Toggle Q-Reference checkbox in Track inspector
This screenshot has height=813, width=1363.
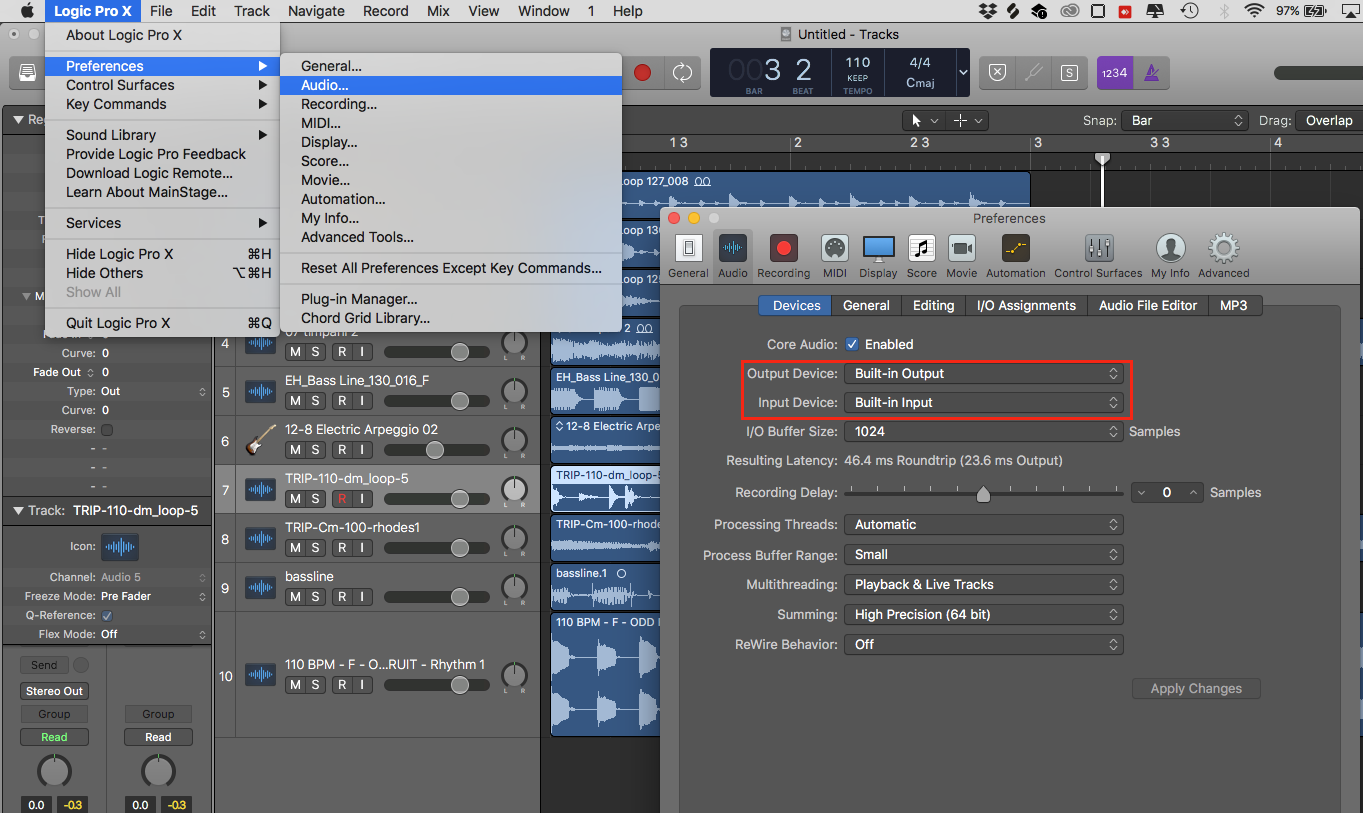click(x=107, y=615)
